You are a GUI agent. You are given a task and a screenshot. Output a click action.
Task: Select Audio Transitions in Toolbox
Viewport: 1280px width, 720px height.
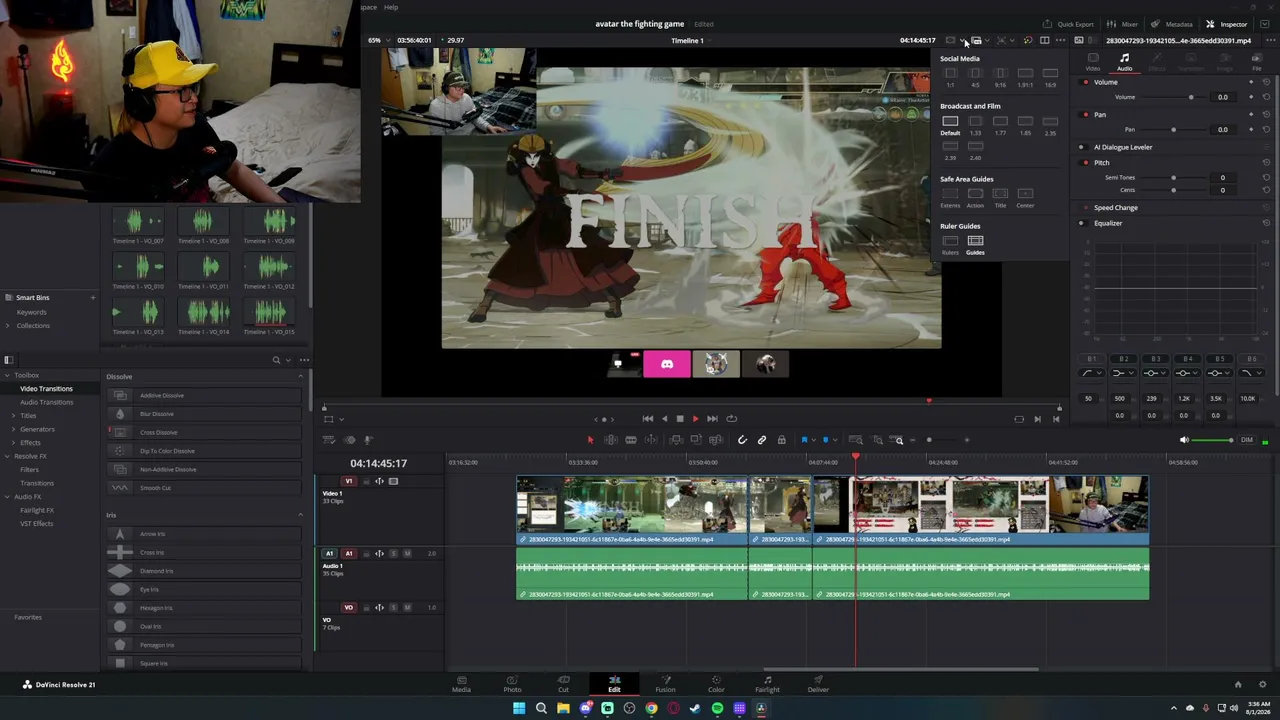pos(46,402)
